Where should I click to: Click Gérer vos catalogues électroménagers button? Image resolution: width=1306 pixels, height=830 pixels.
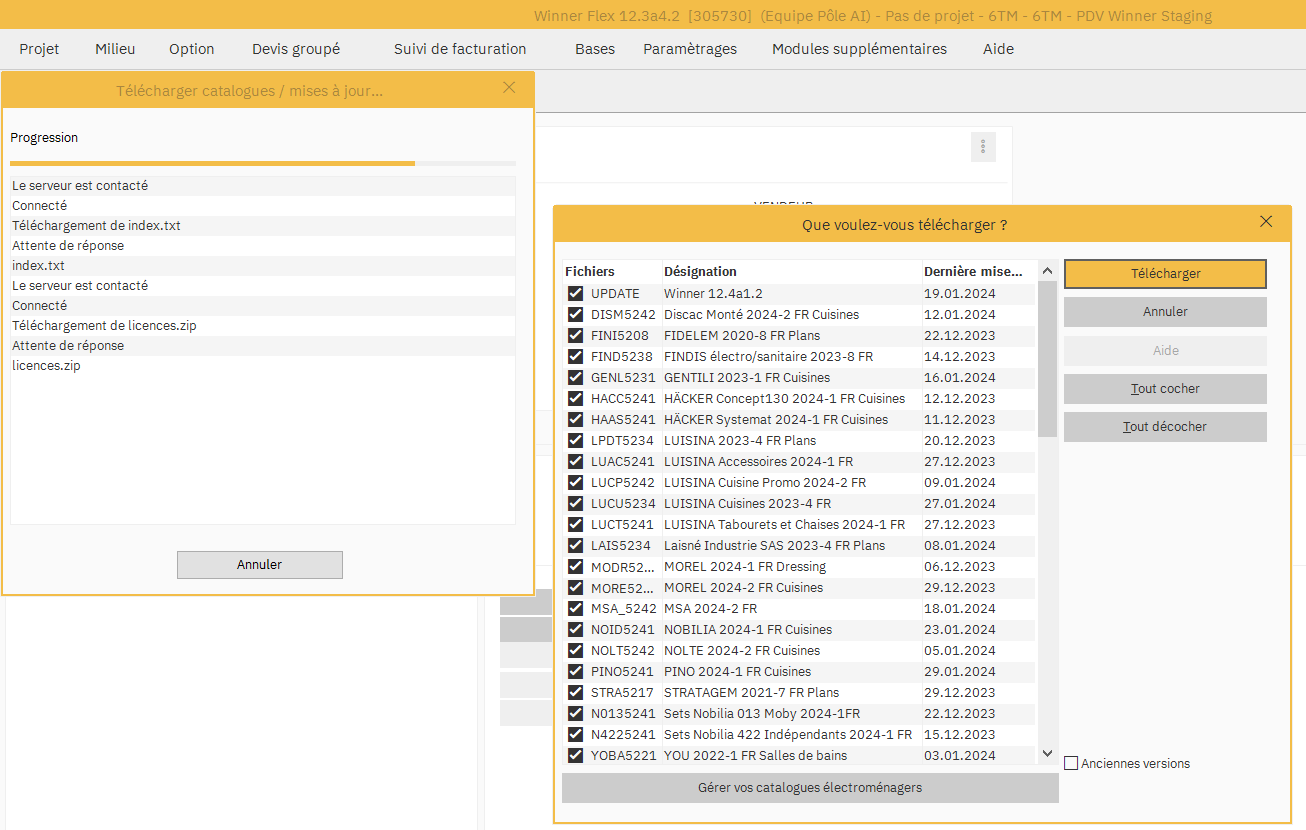coord(809,788)
